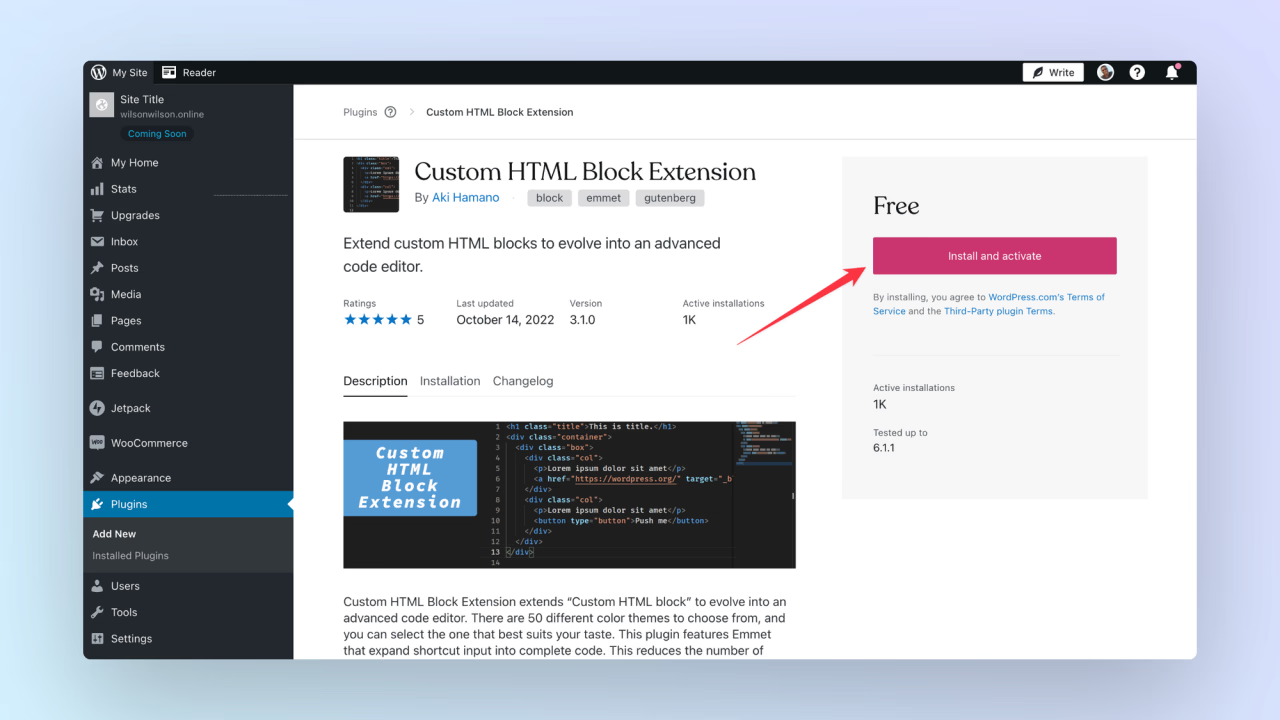
Task: Select the Inbox sidebar label
Action: (x=125, y=242)
